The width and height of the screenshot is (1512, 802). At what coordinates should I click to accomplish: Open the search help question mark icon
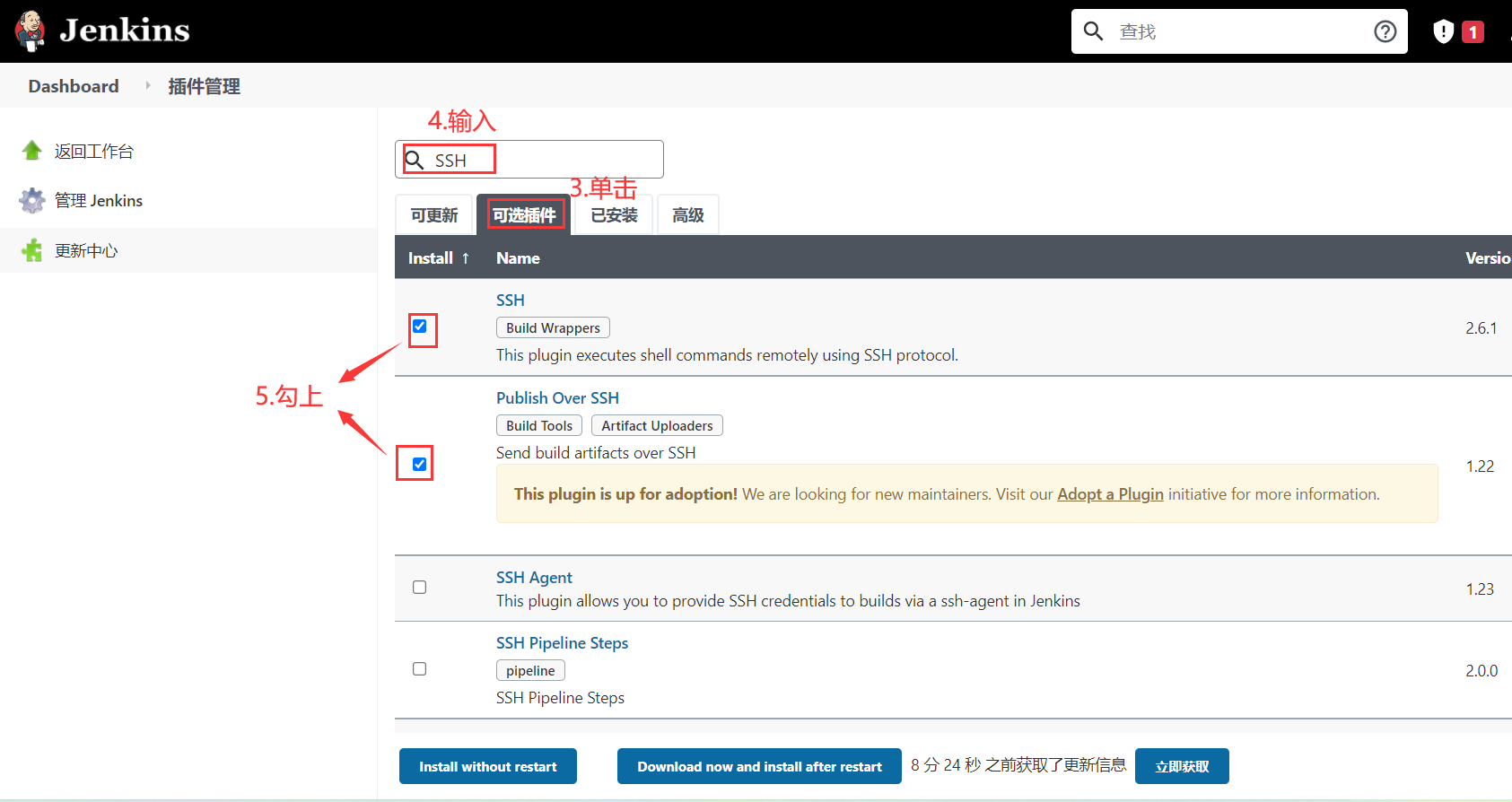pos(1385,31)
